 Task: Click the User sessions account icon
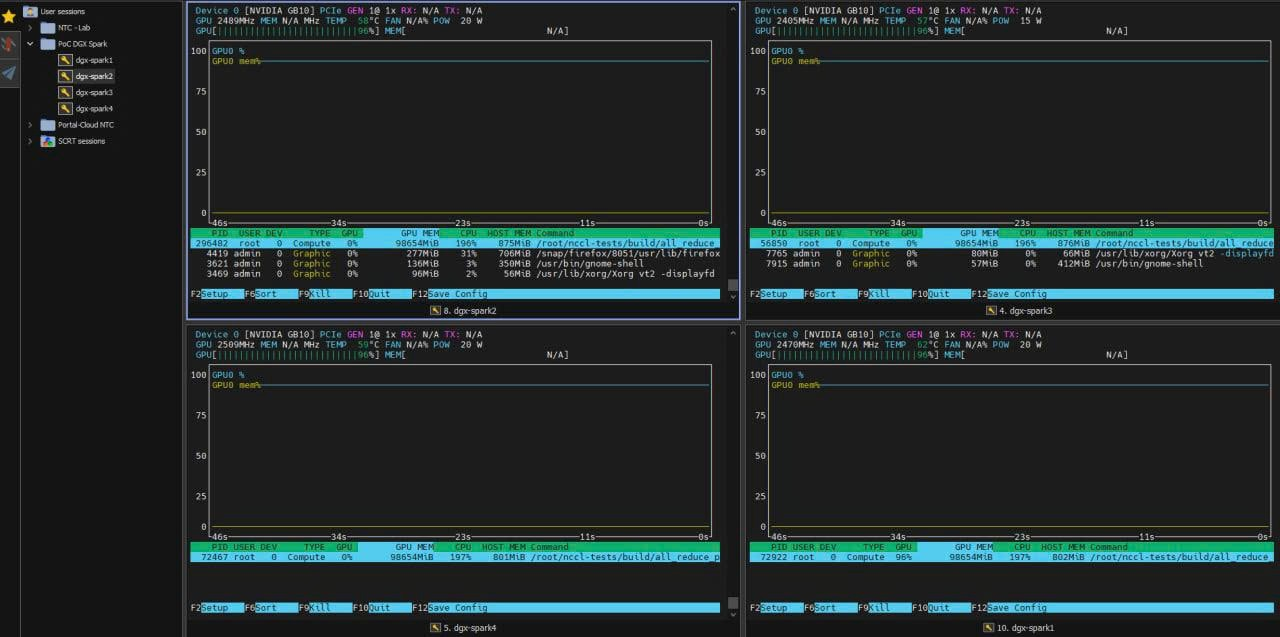point(31,11)
